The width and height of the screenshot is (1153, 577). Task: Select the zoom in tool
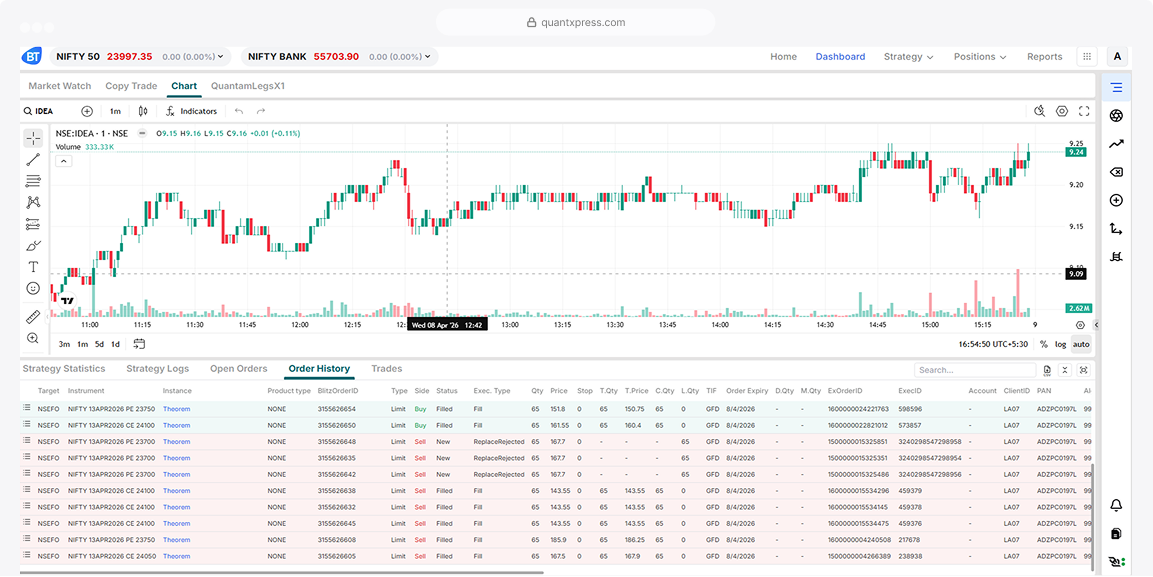(x=33, y=338)
